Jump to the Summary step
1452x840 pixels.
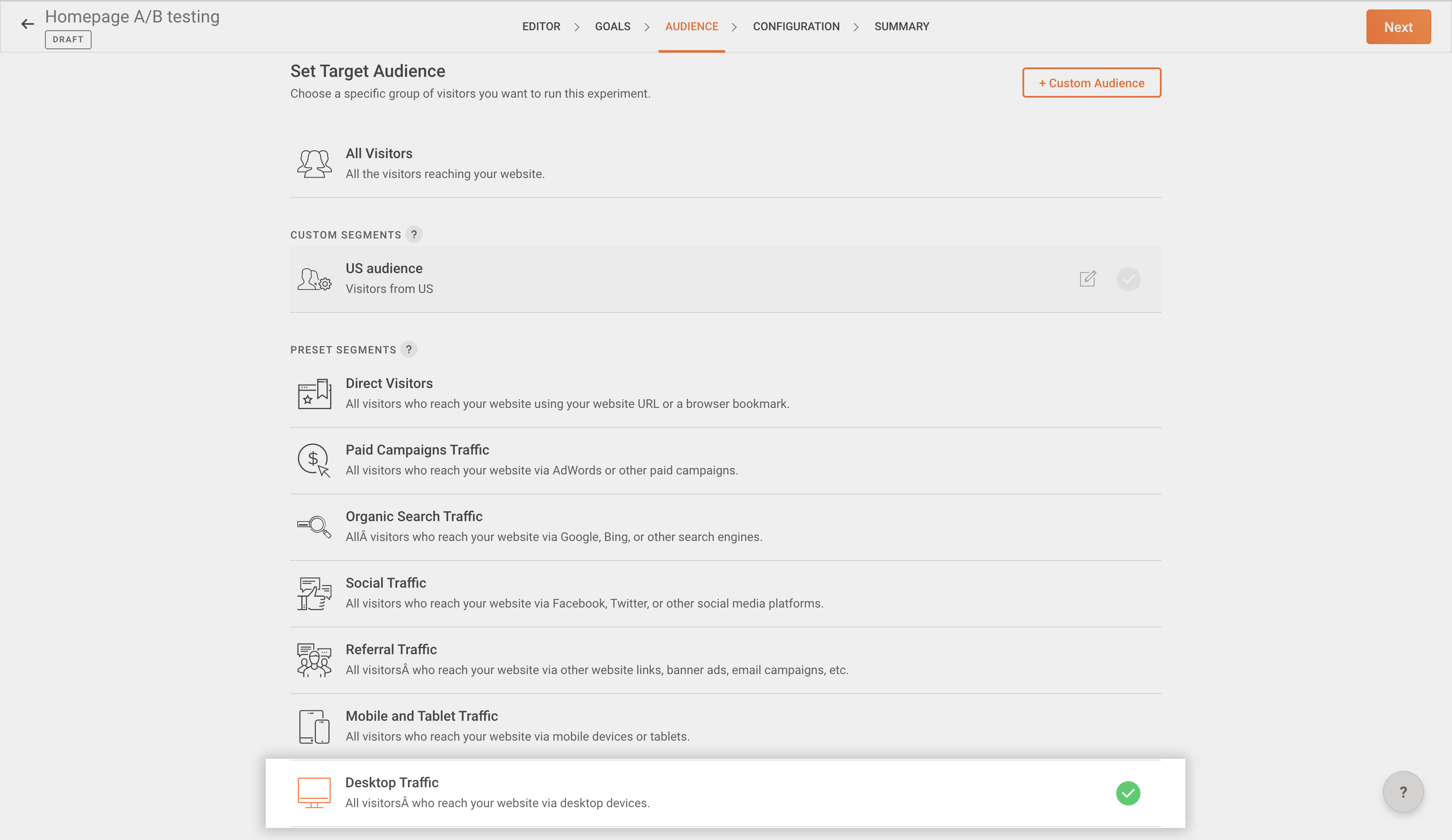pos(901,26)
